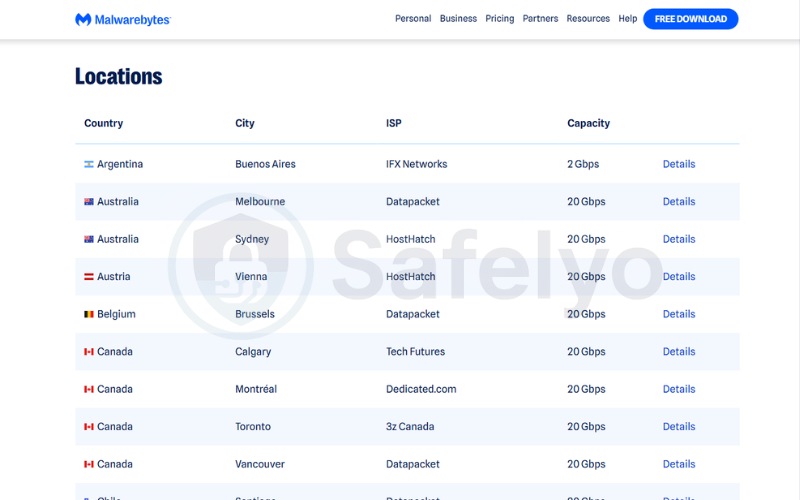Select the IFX Networks ISP cell

[416, 164]
